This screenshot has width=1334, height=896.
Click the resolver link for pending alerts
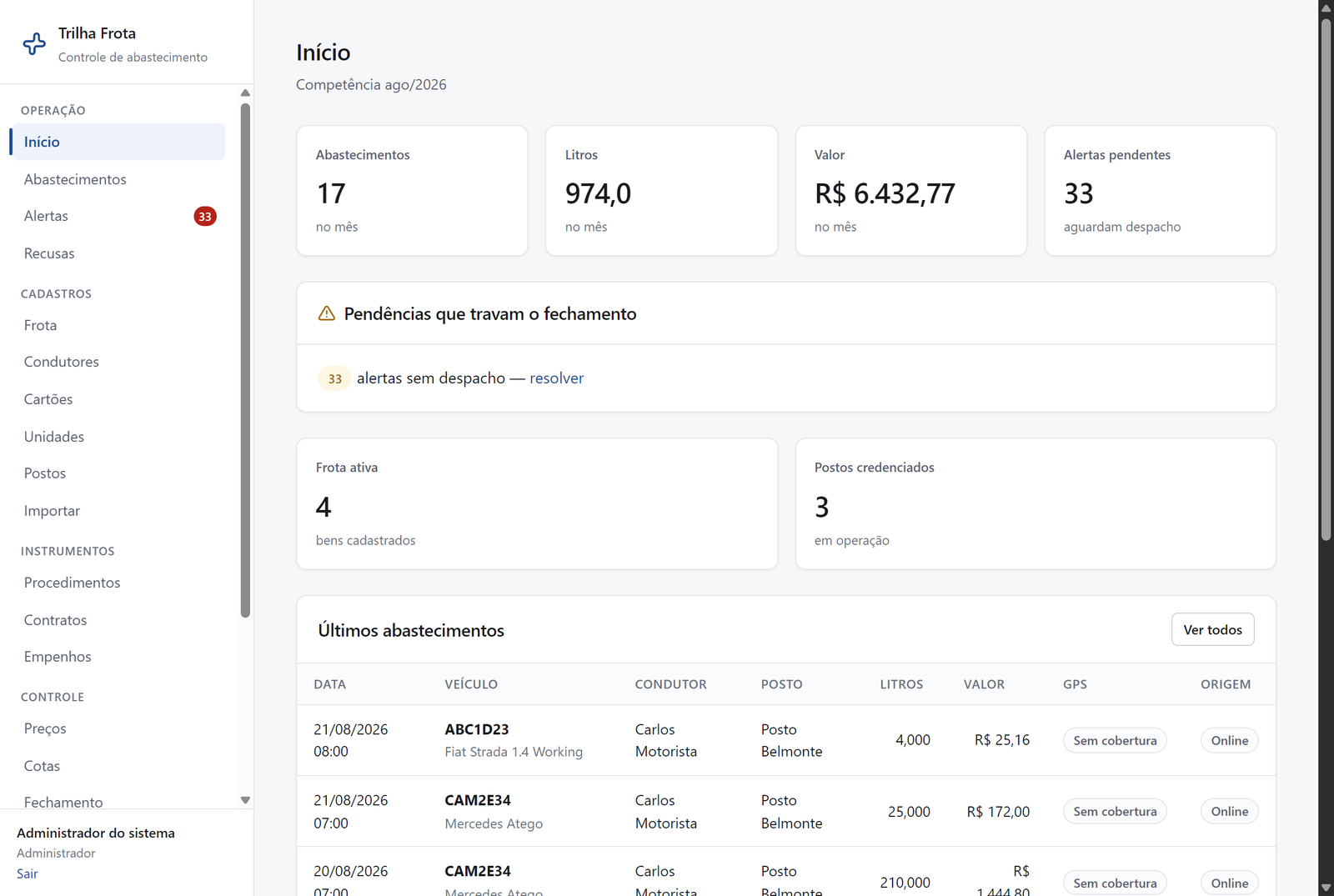pyautogui.click(x=556, y=378)
